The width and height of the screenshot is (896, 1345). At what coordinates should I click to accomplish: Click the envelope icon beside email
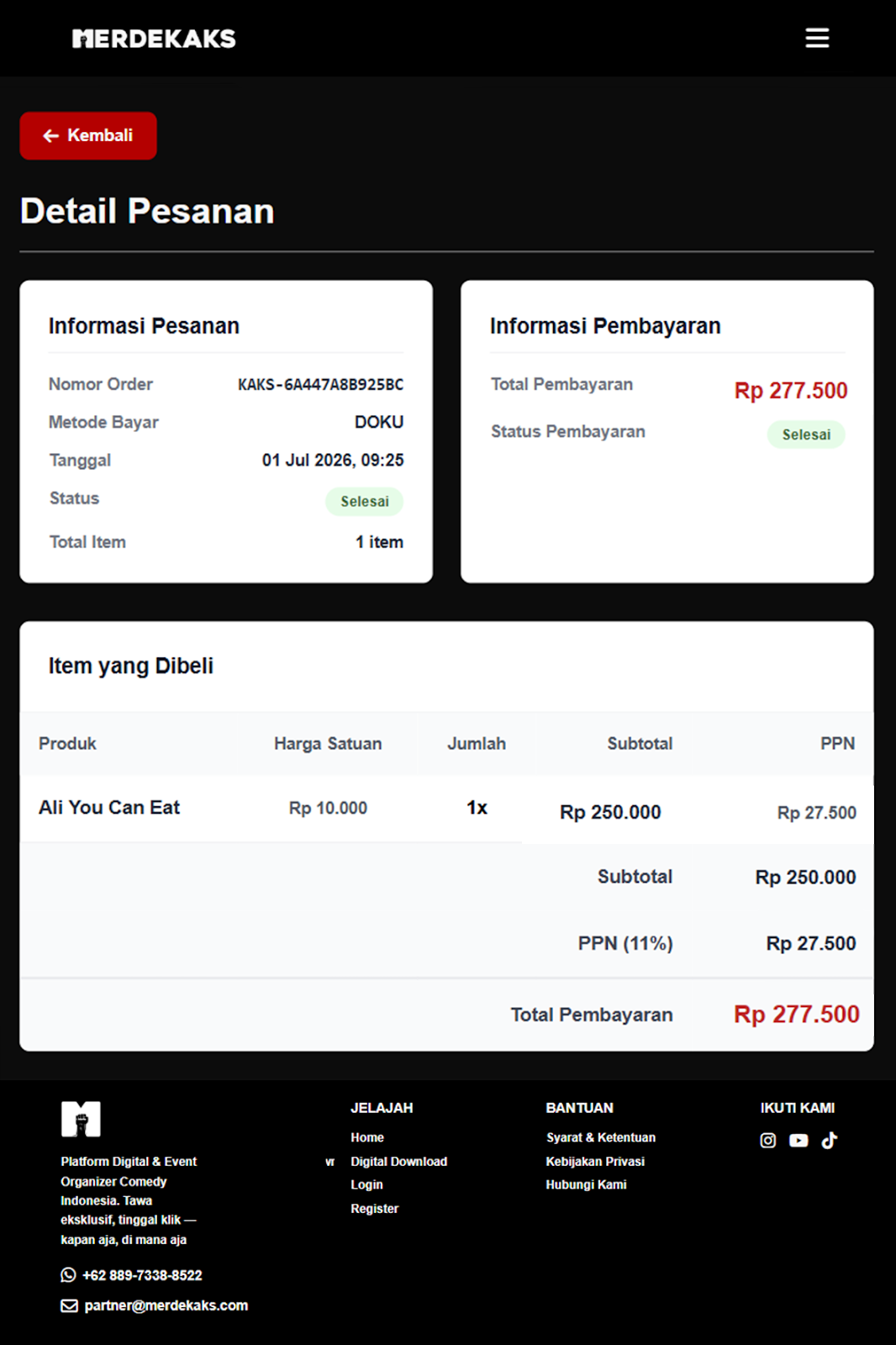69,1305
